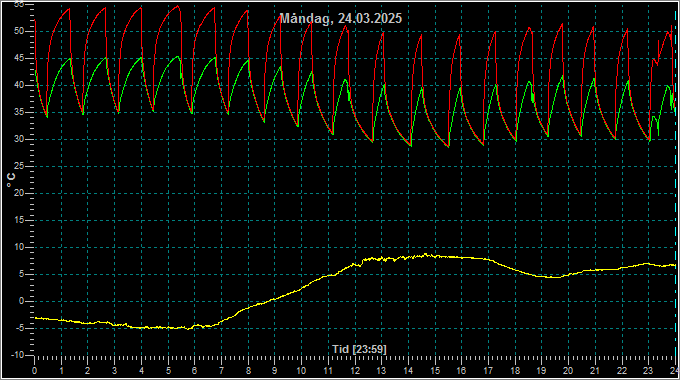Click hour 15 tick label
Image resolution: width=680 pixels, height=380 pixels.
pos(435,371)
